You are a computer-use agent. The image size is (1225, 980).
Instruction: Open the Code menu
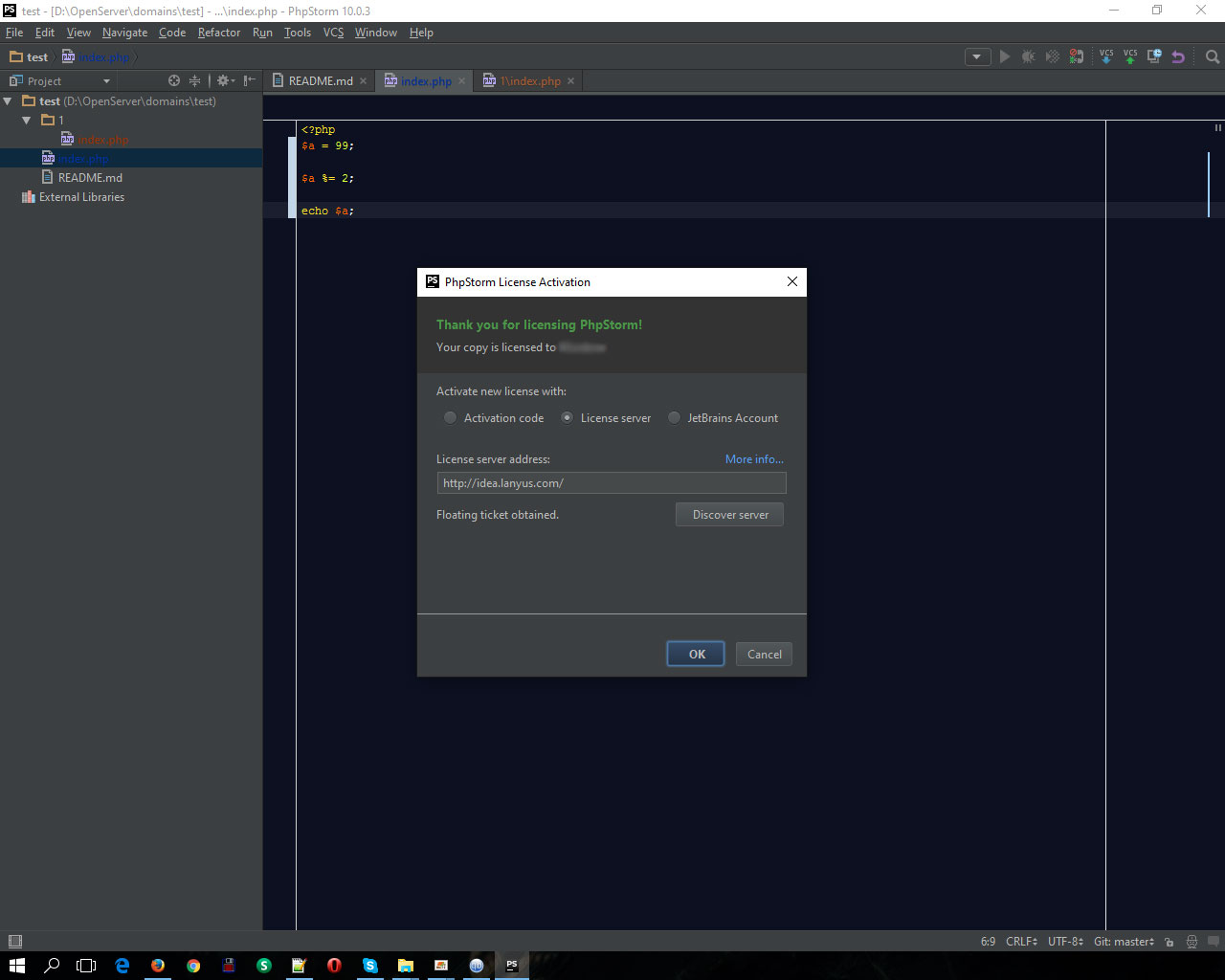click(172, 33)
